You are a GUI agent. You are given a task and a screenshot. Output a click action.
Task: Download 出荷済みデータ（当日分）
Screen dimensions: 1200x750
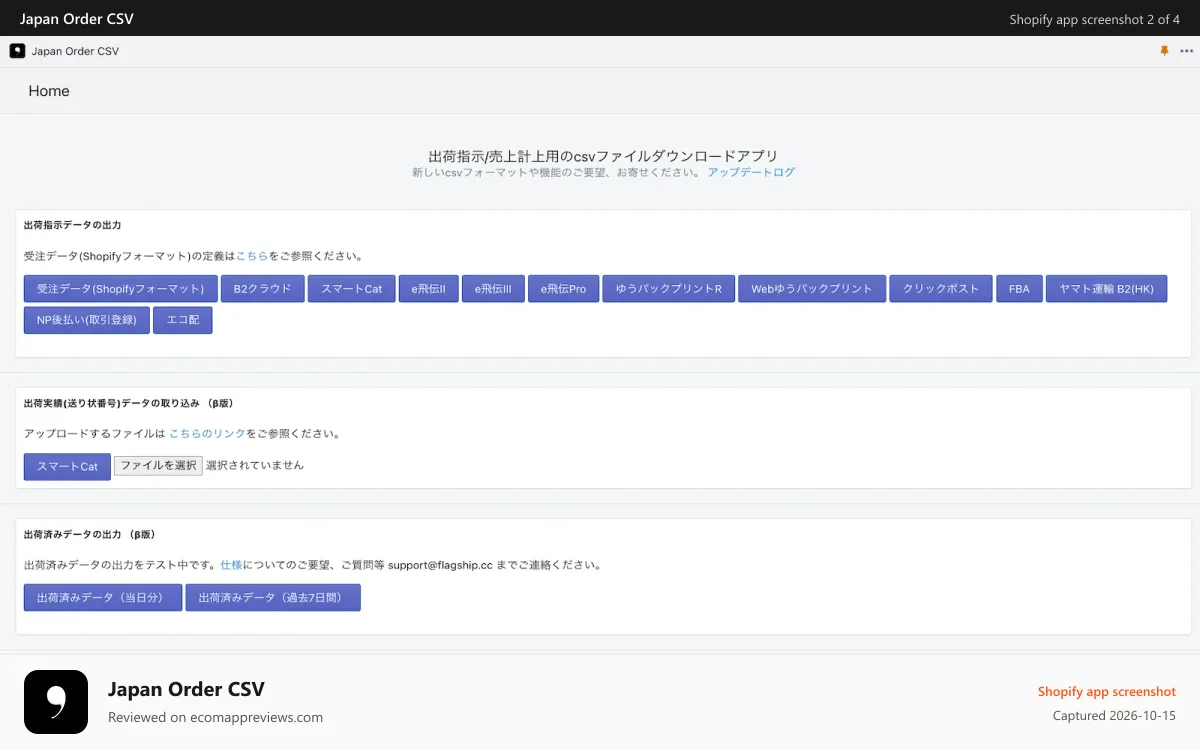pyautogui.click(x=103, y=597)
